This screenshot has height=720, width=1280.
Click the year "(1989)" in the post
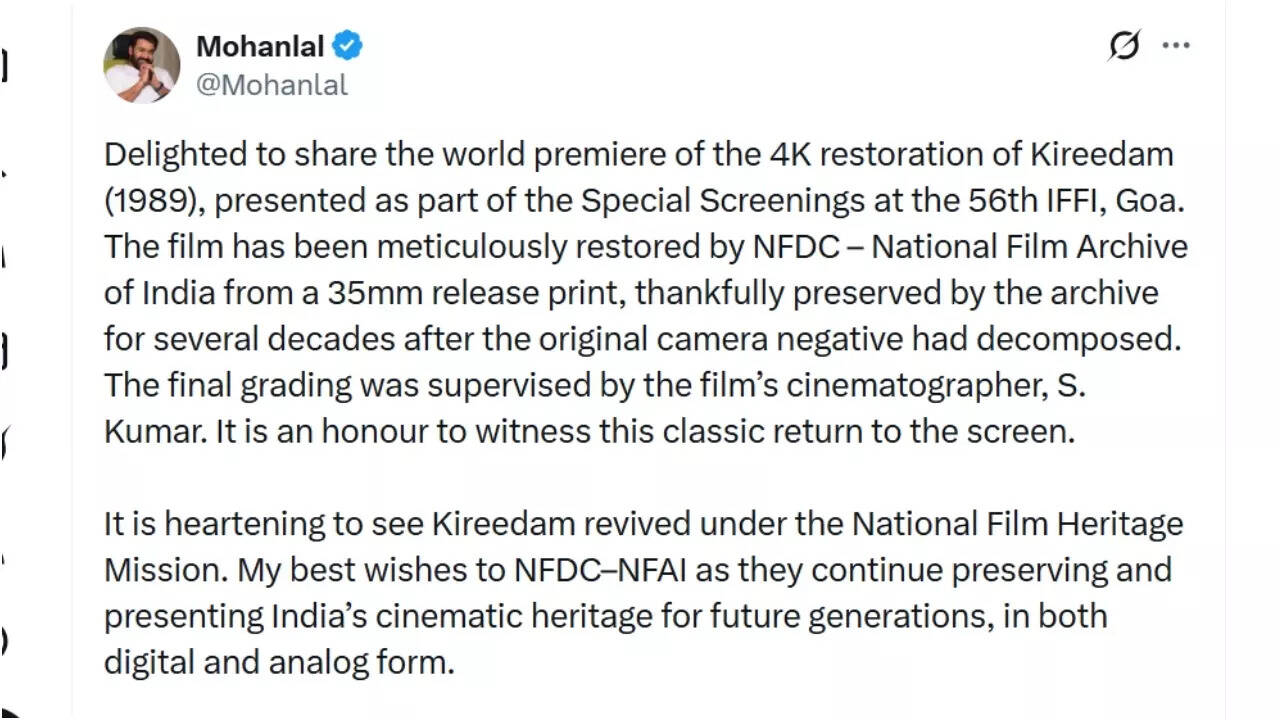[153, 201]
